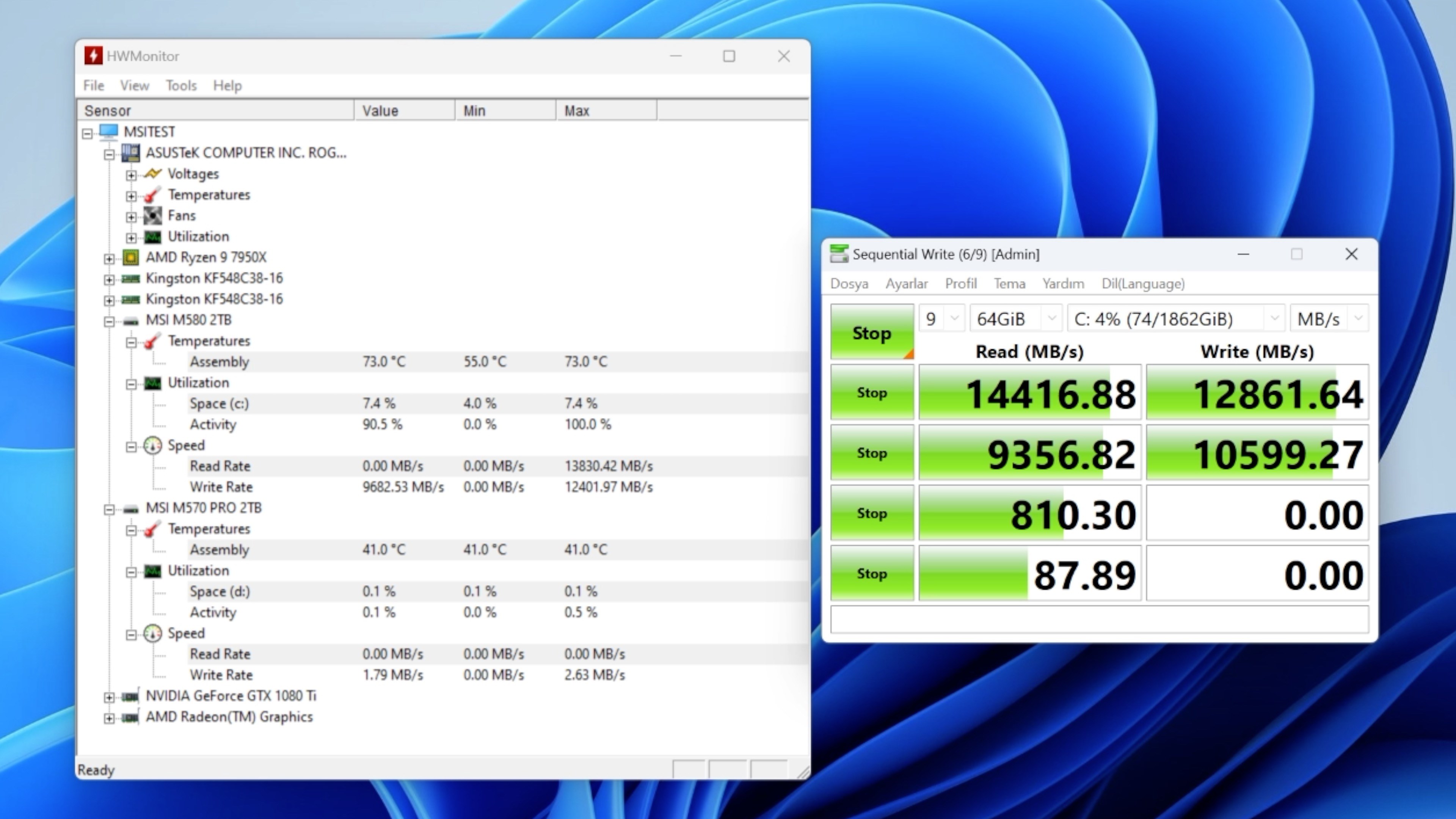Click the thermometer icon under MSI M570 PRO

tap(152, 530)
